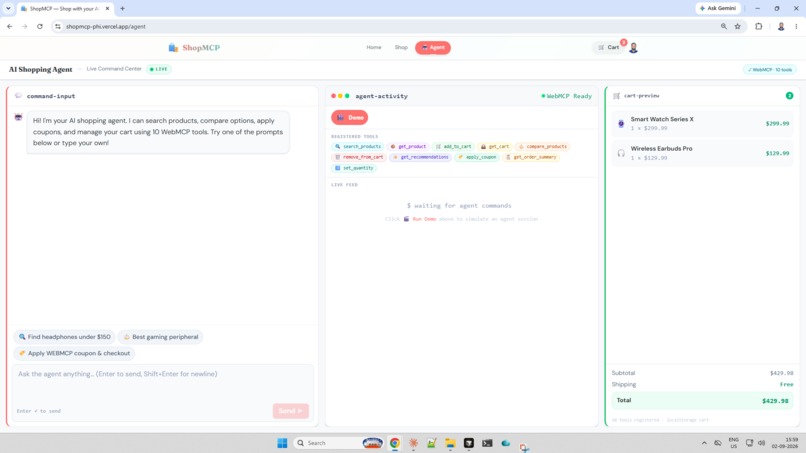Open the browser extensions puzzle icon
Screen dimensions: 806x453
759,26
